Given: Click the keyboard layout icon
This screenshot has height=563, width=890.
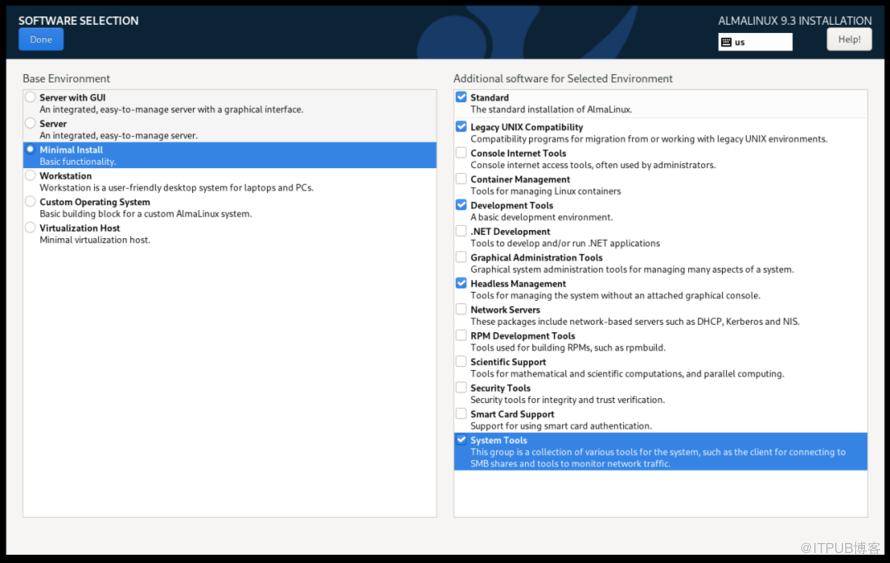Looking at the screenshot, I should (x=726, y=42).
